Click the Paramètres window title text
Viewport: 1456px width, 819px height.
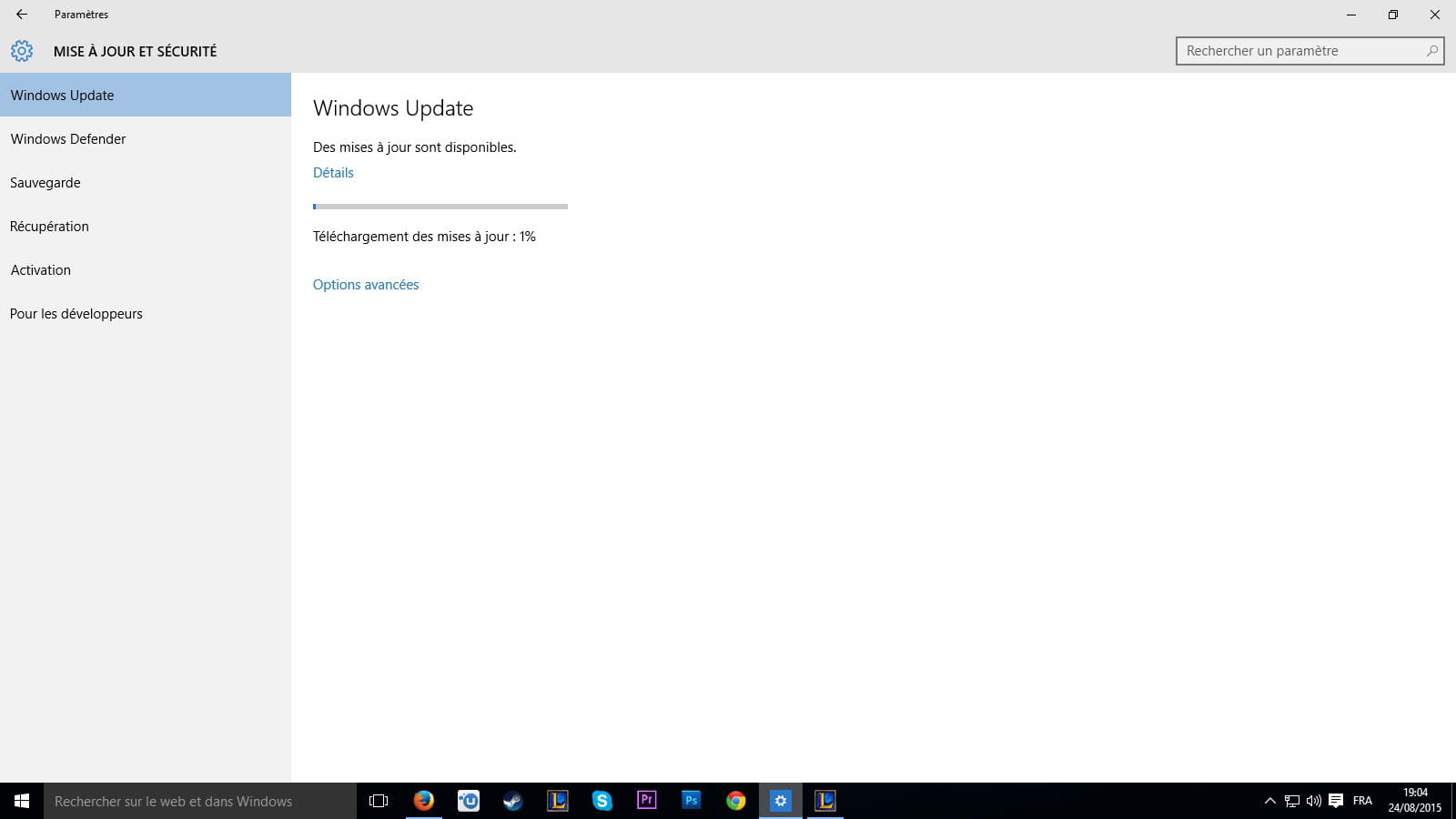pyautogui.click(x=81, y=15)
